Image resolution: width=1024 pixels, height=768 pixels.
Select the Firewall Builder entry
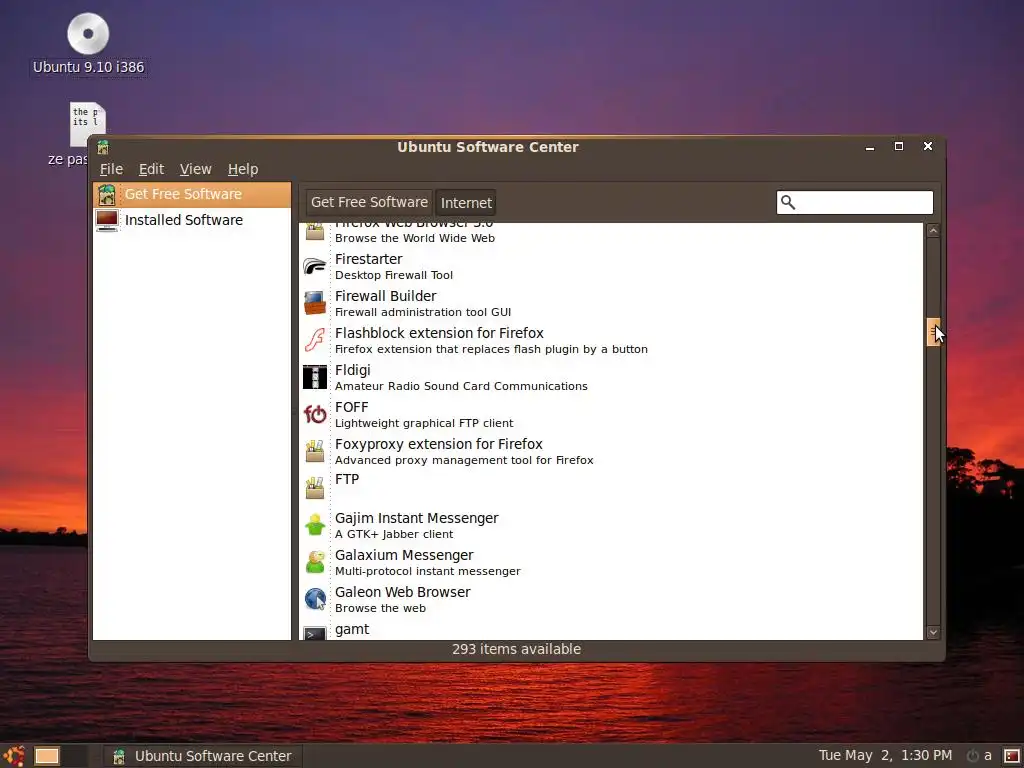click(x=611, y=303)
